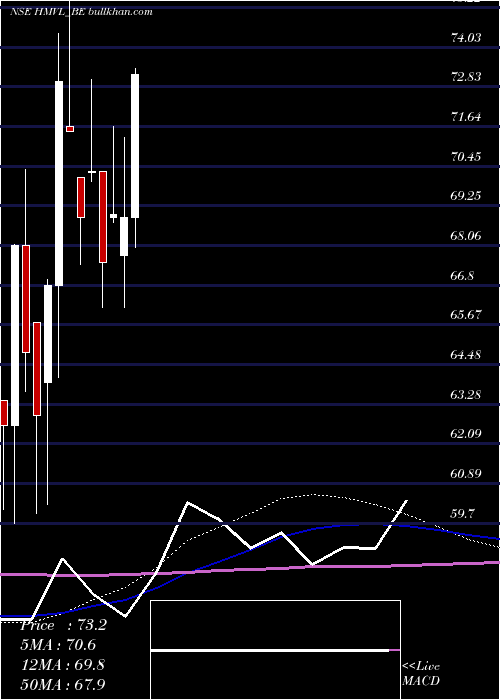Image resolution: width=500 pixels, height=700 pixels.
Task: Click the '<<Live MACD' label
Action: (x=421, y=673)
